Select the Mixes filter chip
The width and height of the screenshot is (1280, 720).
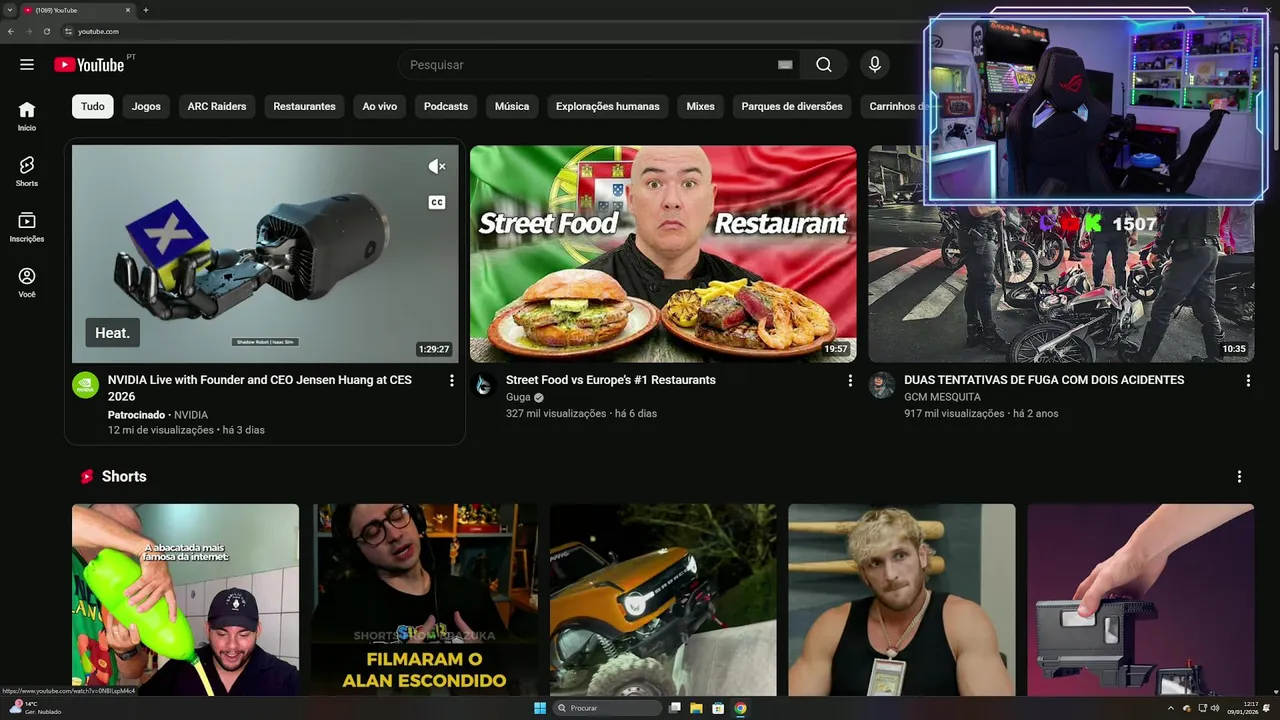[x=701, y=106]
